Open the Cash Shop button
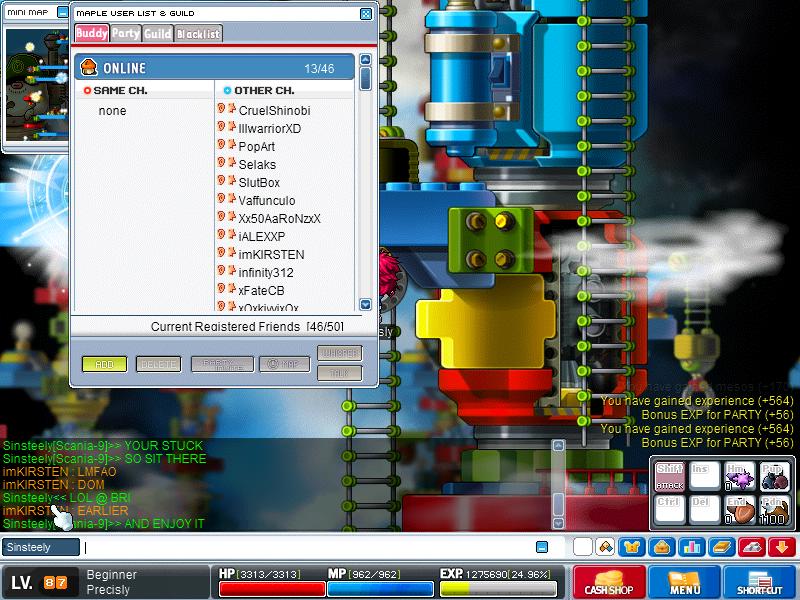 coord(609,583)
